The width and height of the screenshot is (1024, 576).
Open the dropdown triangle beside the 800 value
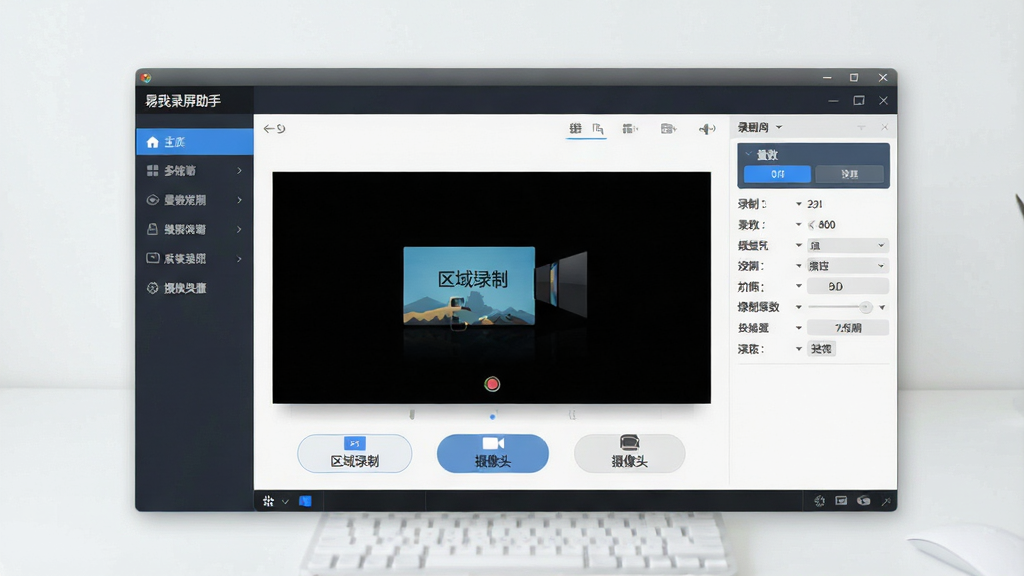pos(799,225)
